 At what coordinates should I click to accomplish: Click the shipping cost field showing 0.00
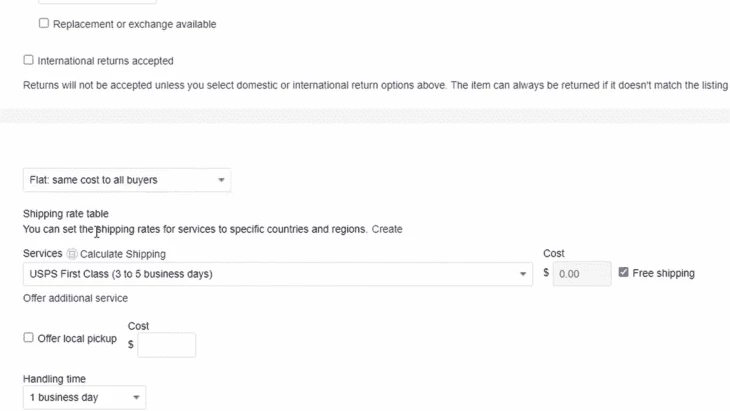pos(582,274)
